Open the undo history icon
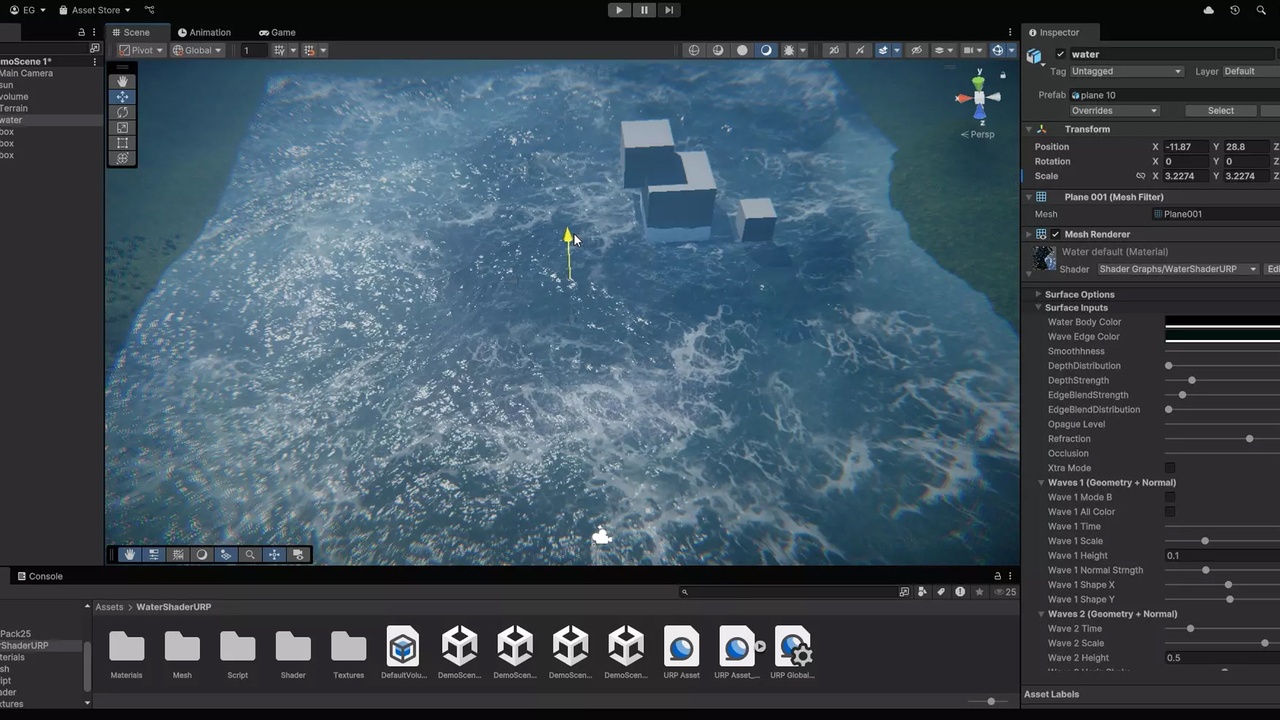Viewport: 1280px width, 720px height. 1235,10
